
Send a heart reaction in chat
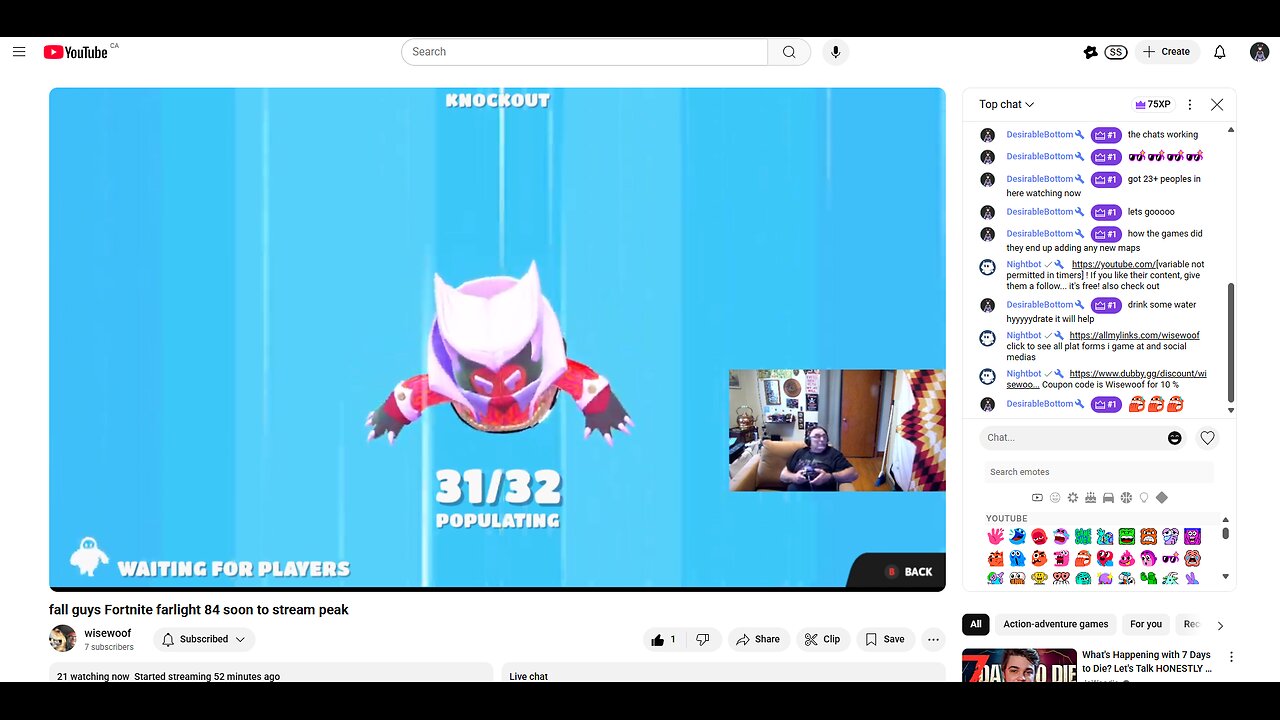[1208, 438]
